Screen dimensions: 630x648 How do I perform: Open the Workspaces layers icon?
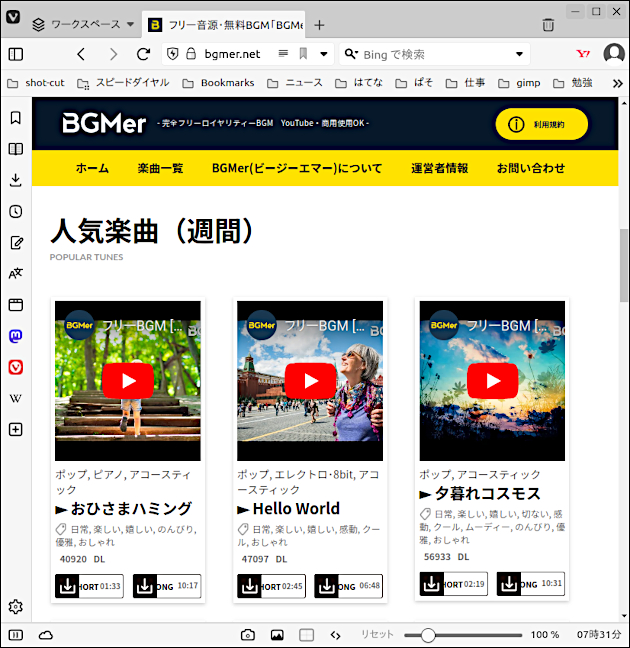[38, 25]
